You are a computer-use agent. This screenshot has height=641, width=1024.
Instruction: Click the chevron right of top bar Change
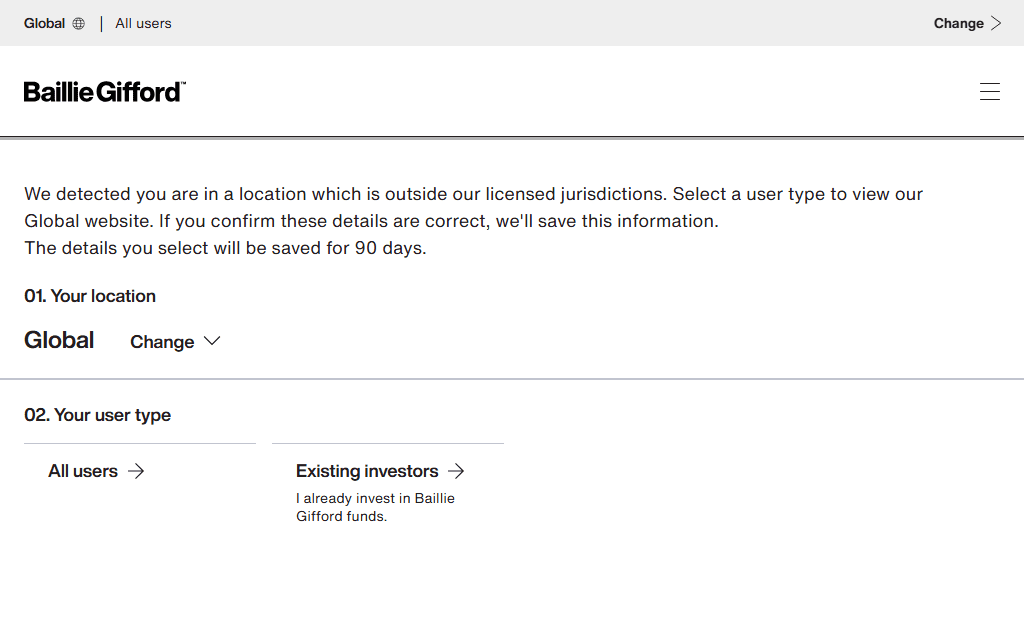[996, 23]
